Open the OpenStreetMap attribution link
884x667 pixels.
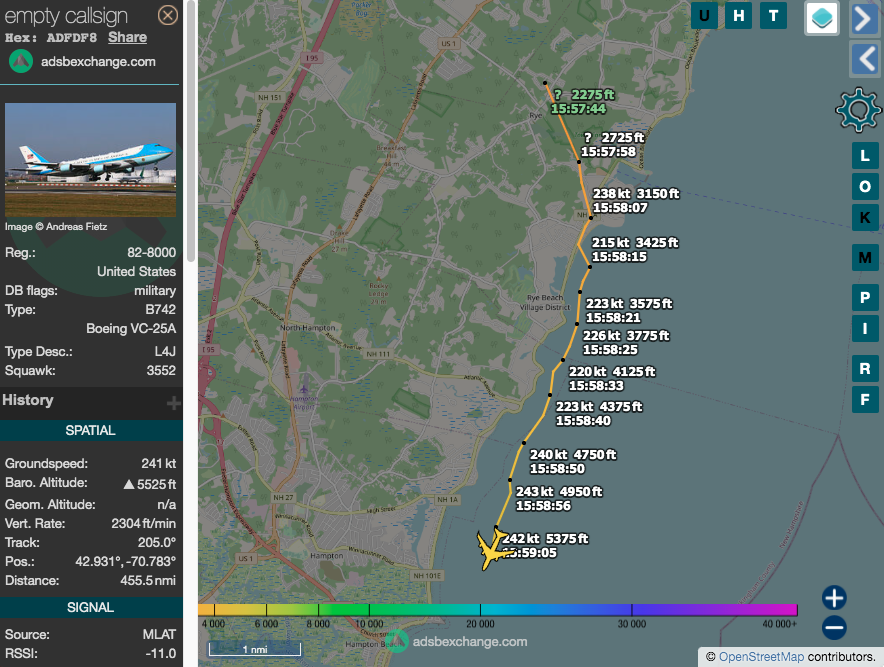point(760,657)
